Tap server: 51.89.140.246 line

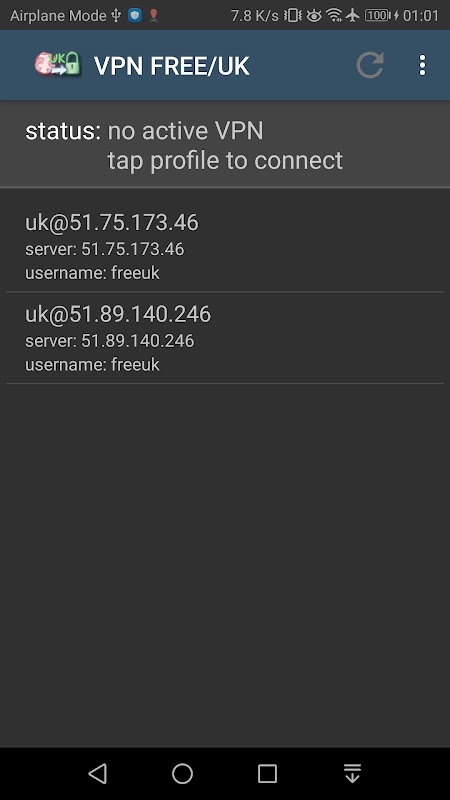coord(110,341)
